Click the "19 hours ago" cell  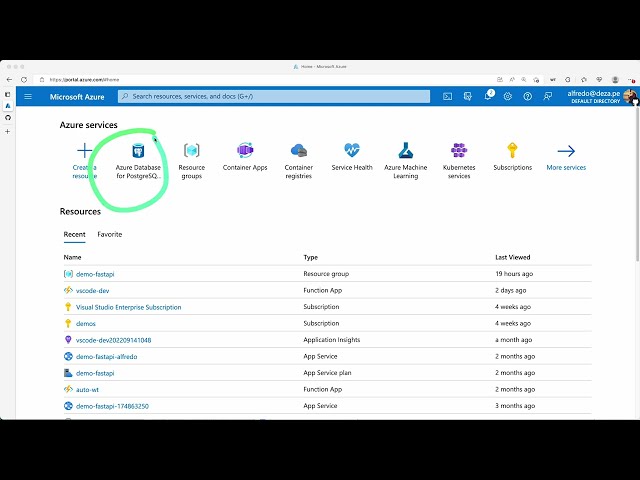[x=514, y=274]
